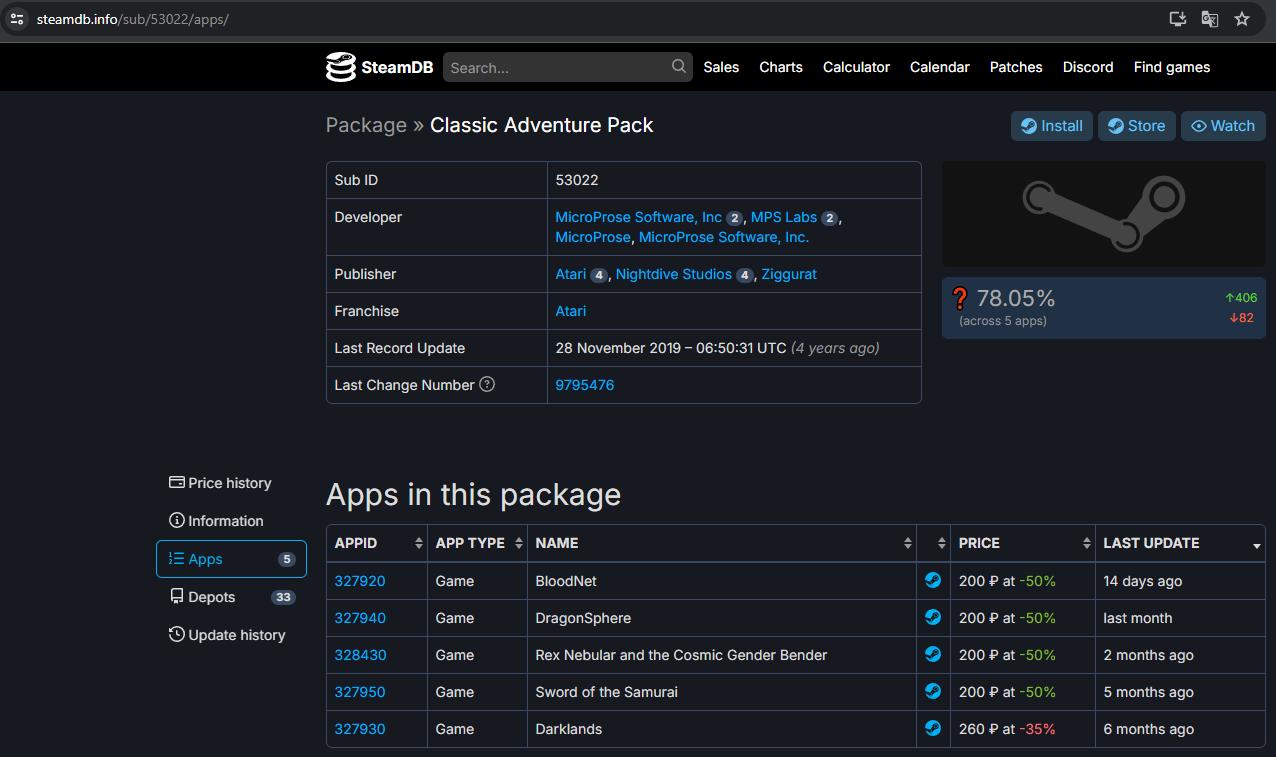Open Steam store icon for Sword of the Samurai
The height and width of the screenshot is (757, 1276).
tap(933, 691)
